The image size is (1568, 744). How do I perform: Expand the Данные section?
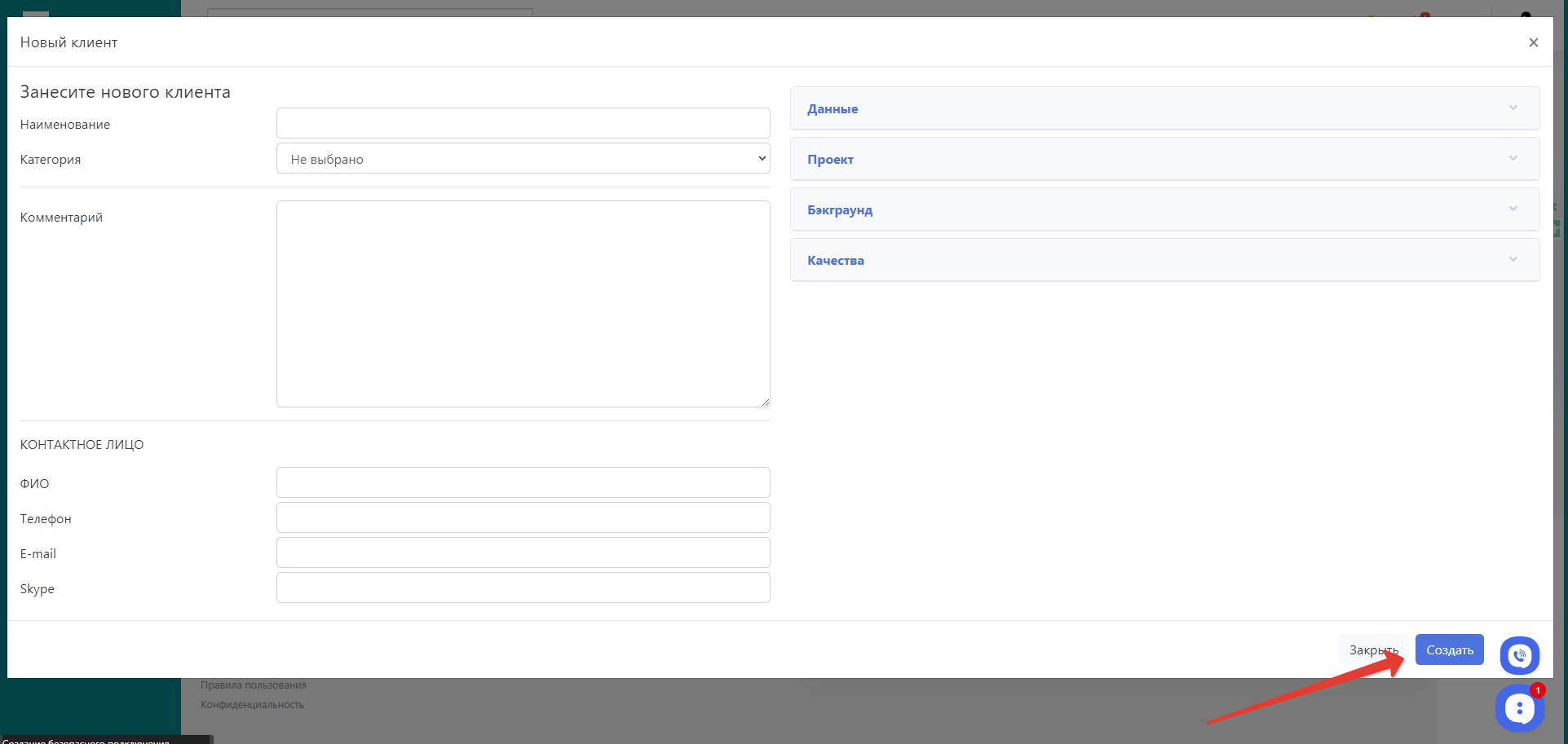click(x=833, y=109)
